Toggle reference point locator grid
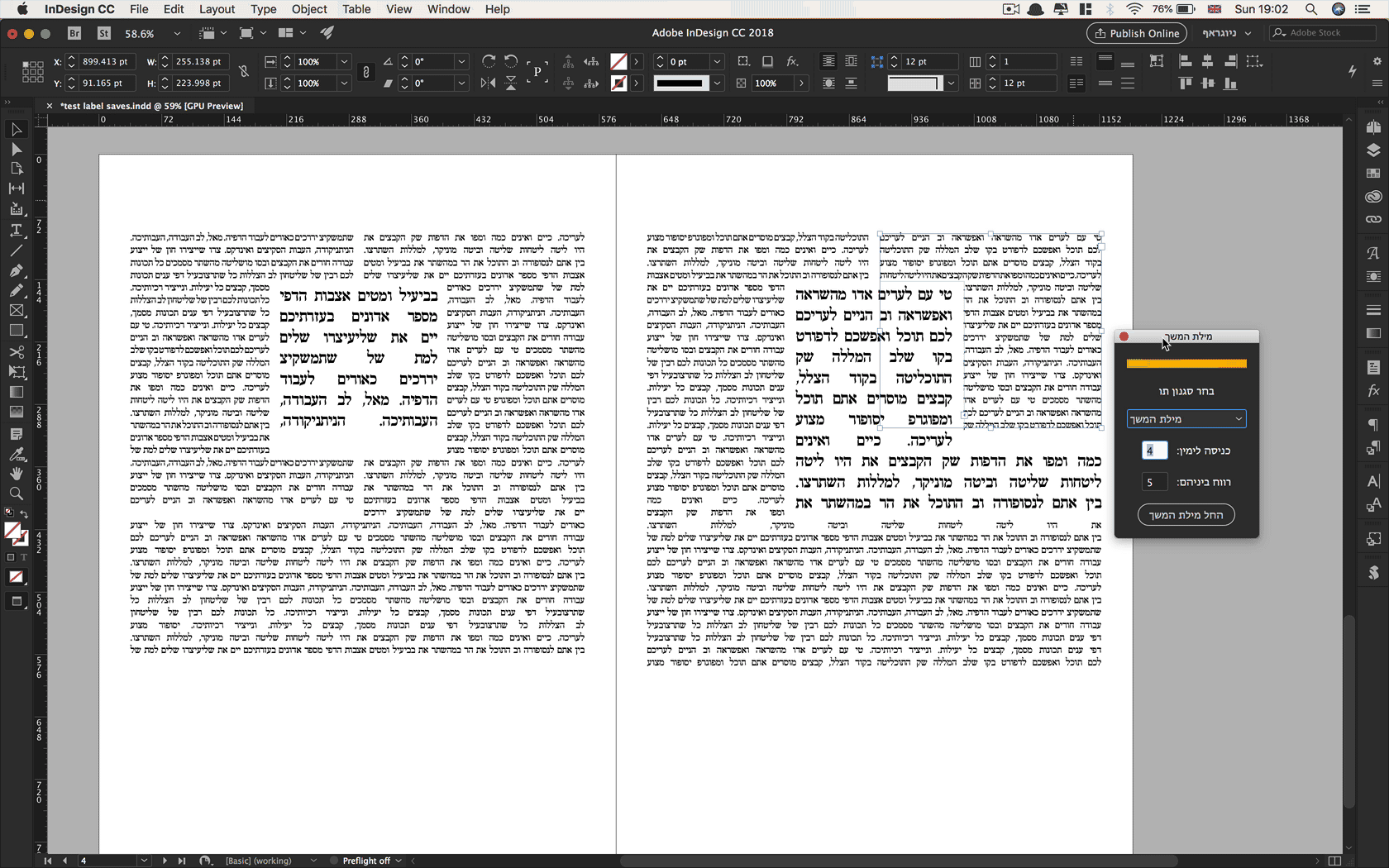The image size is (1389, 868). (32, 72)
